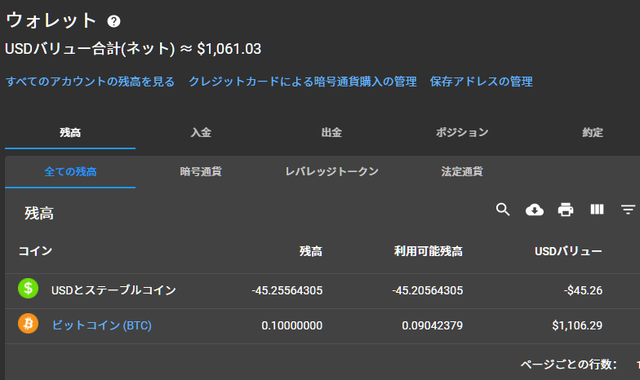Click the orange Bitcoin coin icon
Screen dimensions: 640x380
pos(28,324)
